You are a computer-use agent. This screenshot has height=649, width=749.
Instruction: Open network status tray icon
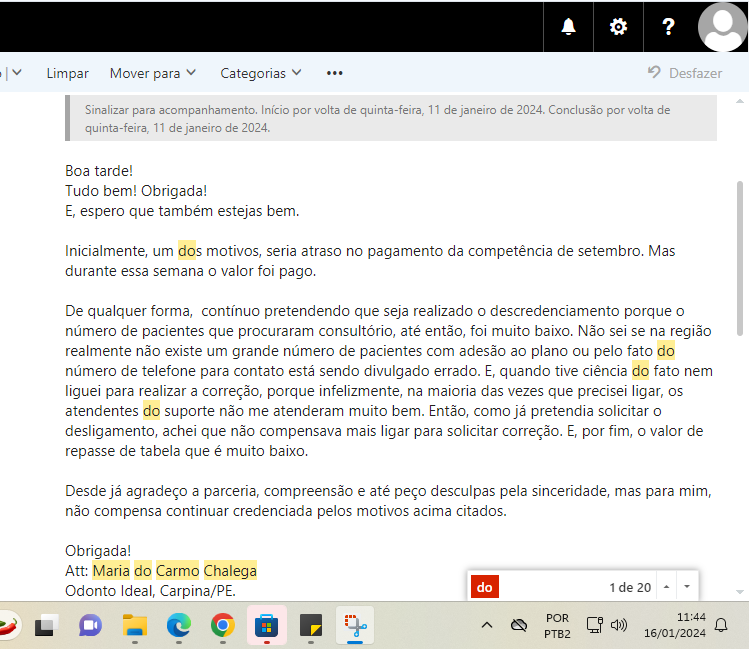pyautogui.click(x=595, y=625)
